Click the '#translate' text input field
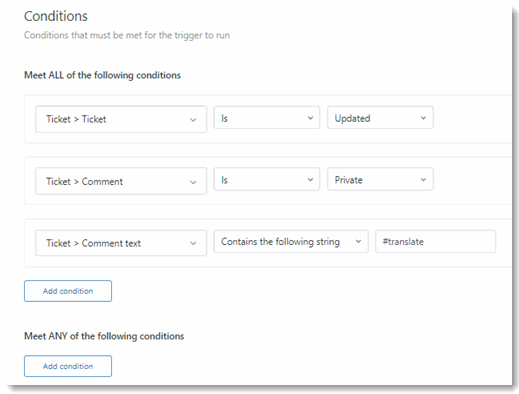The width and height of the screenshot is (519, 394). click(435, 241)
